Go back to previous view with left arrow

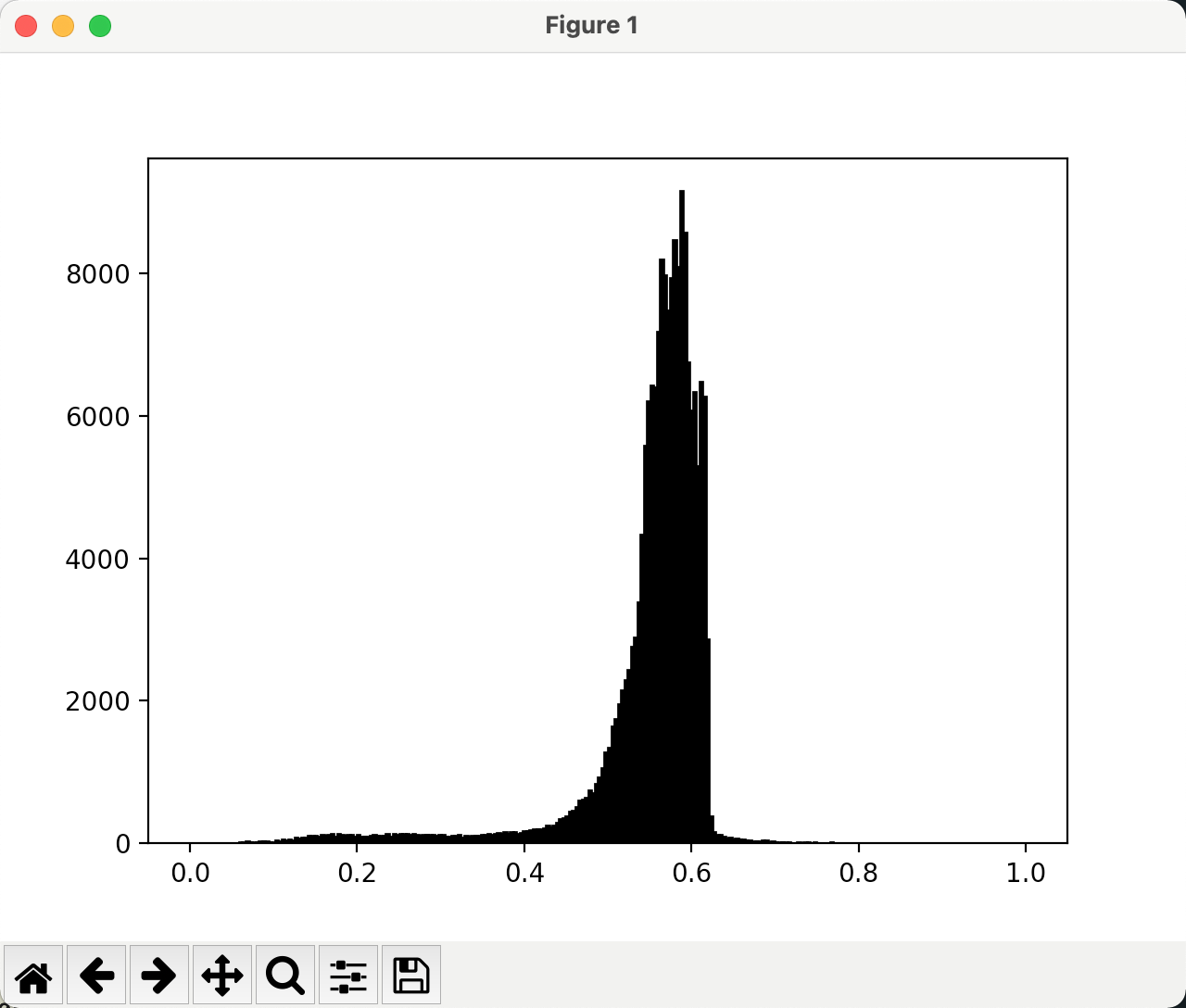coord(96,975)
